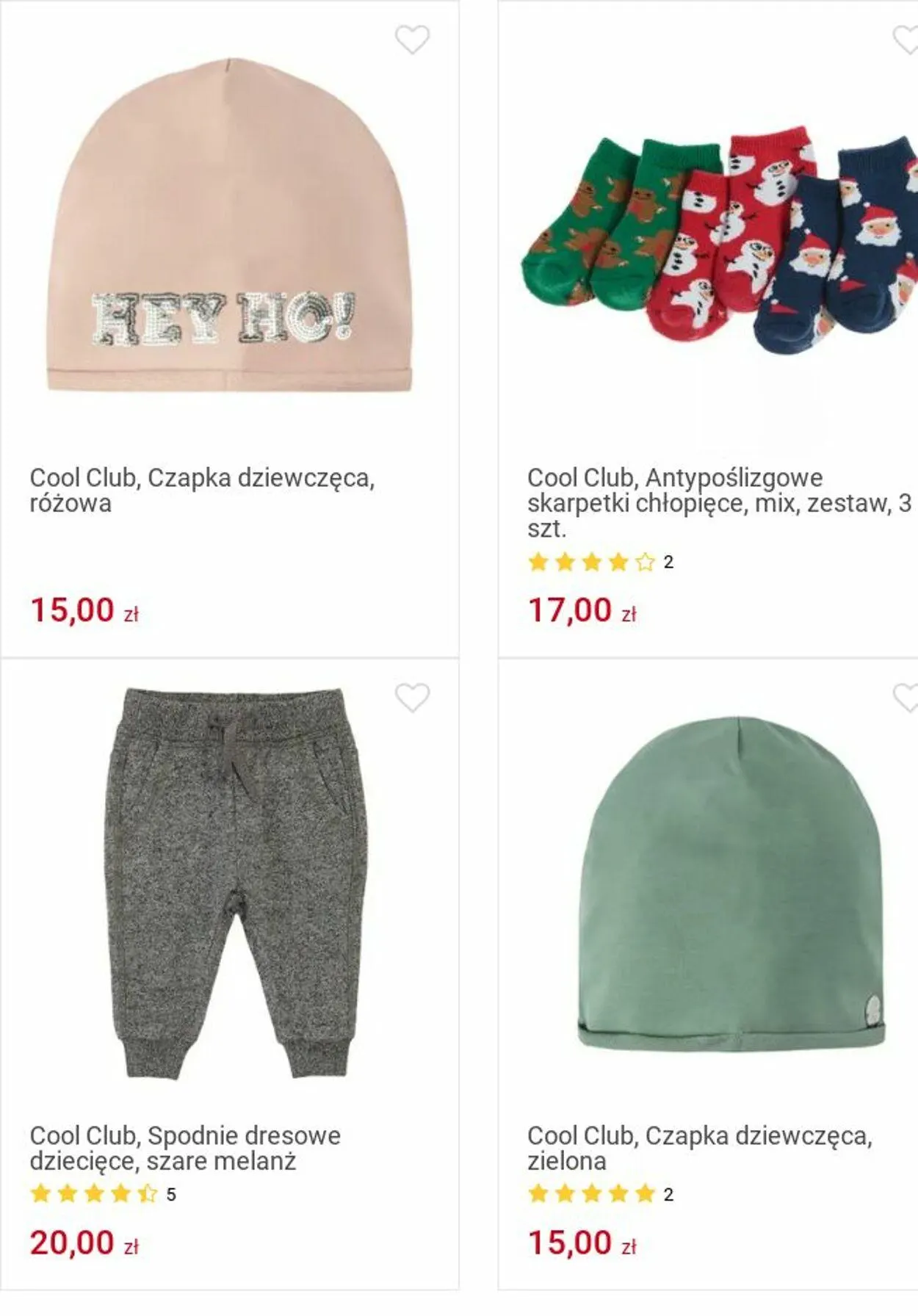Image resolution: width=918 pixels, height=1316 pixels.
Task: Add Christmas socks set to wishlist heart
Action: (906, 40)
